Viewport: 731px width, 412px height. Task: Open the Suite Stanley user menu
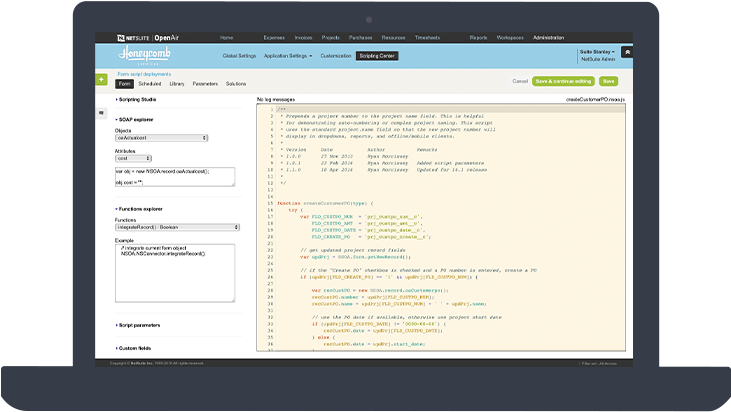pyautogui.click(x=597, y=53)
